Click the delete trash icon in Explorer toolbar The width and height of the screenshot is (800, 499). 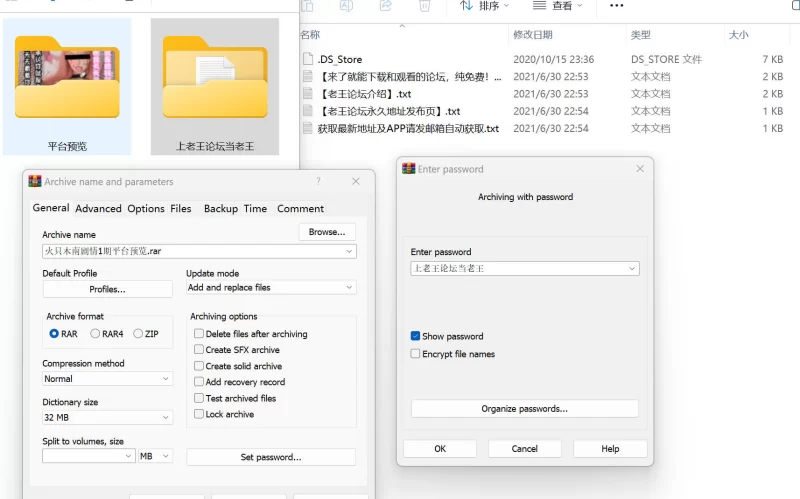click(x=424, y=6)
